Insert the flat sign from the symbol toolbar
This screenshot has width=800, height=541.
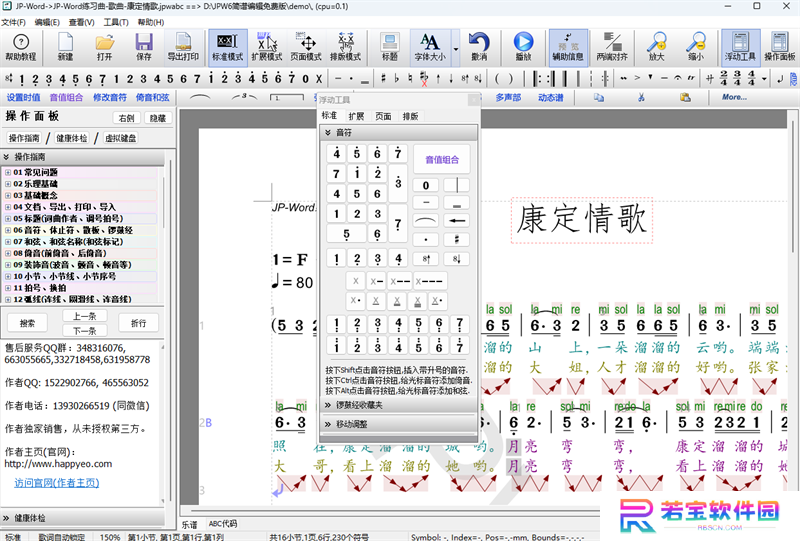click(x=397, y=79)
